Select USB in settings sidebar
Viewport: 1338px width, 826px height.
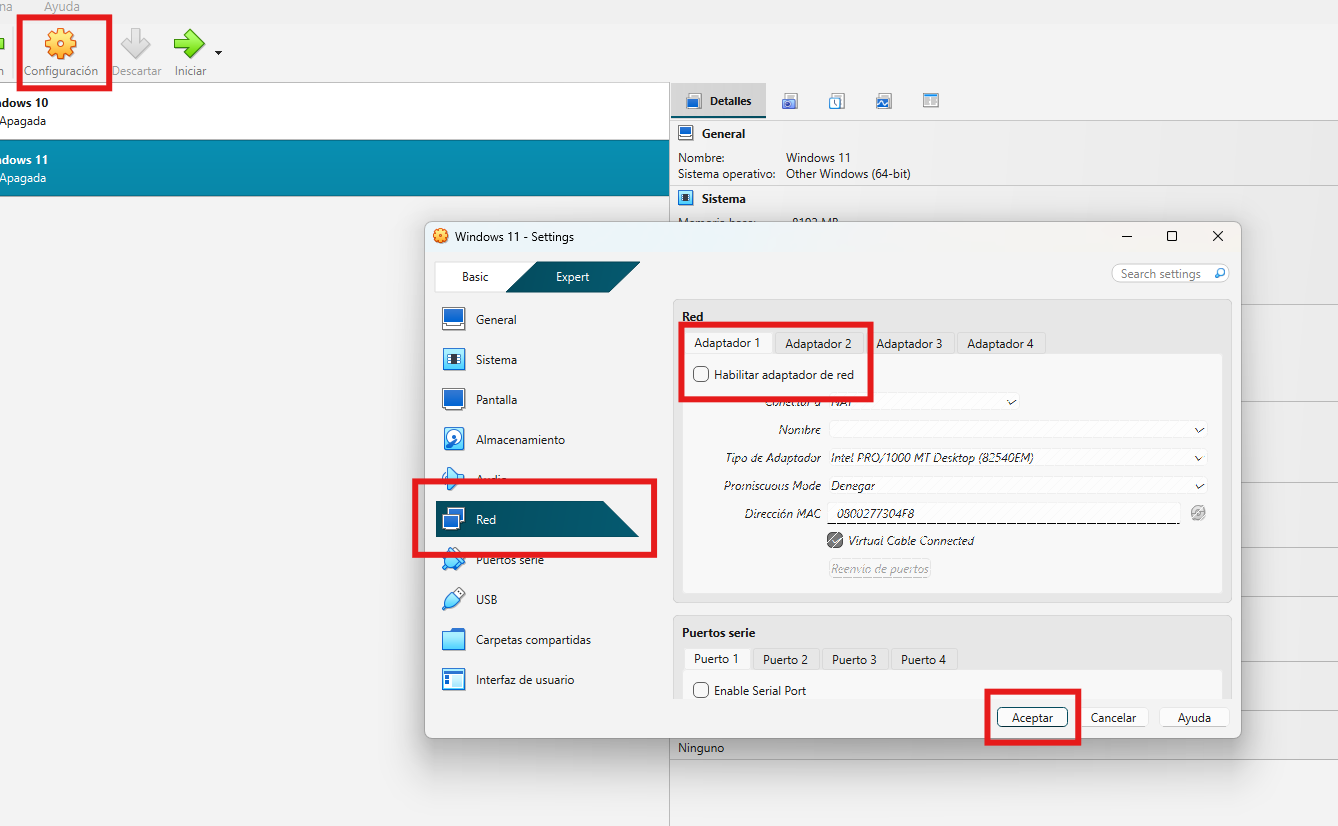(x=486, y=600)
